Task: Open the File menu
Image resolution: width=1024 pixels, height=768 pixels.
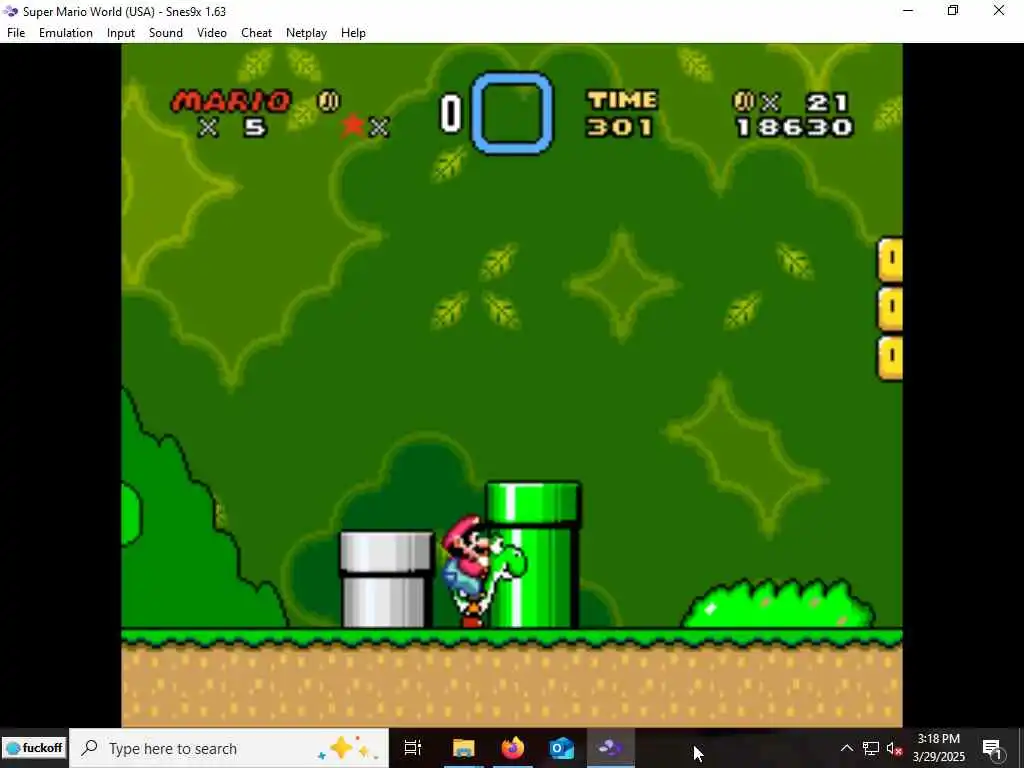Action: pyautogui.click(x=16, y=33)
